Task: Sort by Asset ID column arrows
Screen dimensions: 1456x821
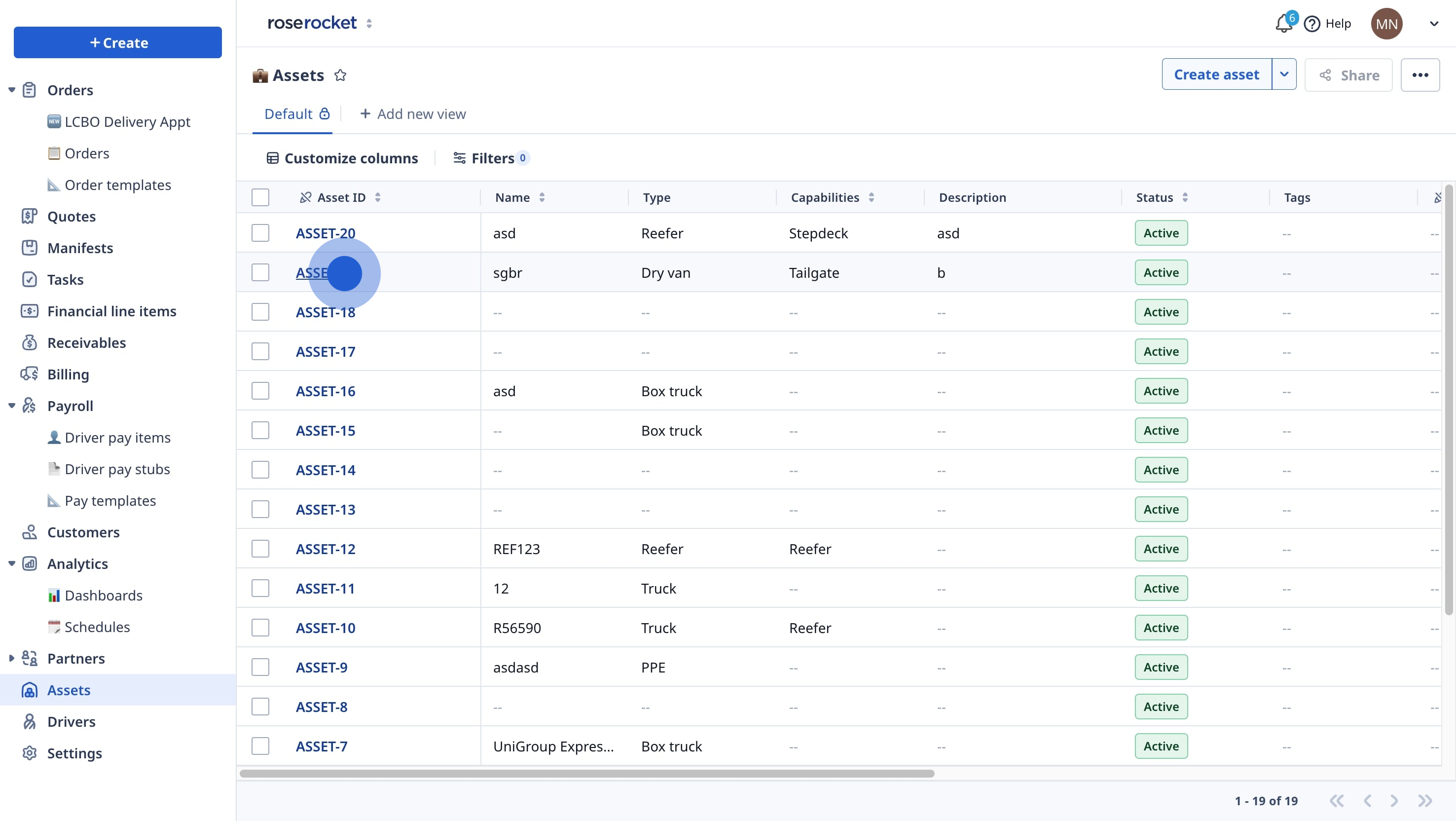Action: (x=378, y=197)
